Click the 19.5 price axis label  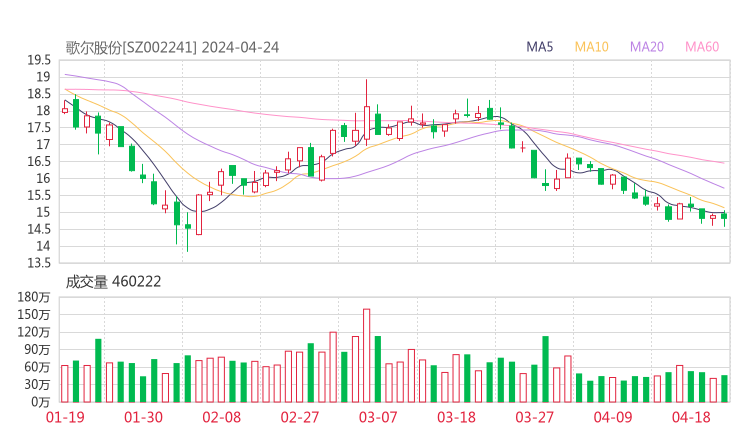tap(39, 60)
